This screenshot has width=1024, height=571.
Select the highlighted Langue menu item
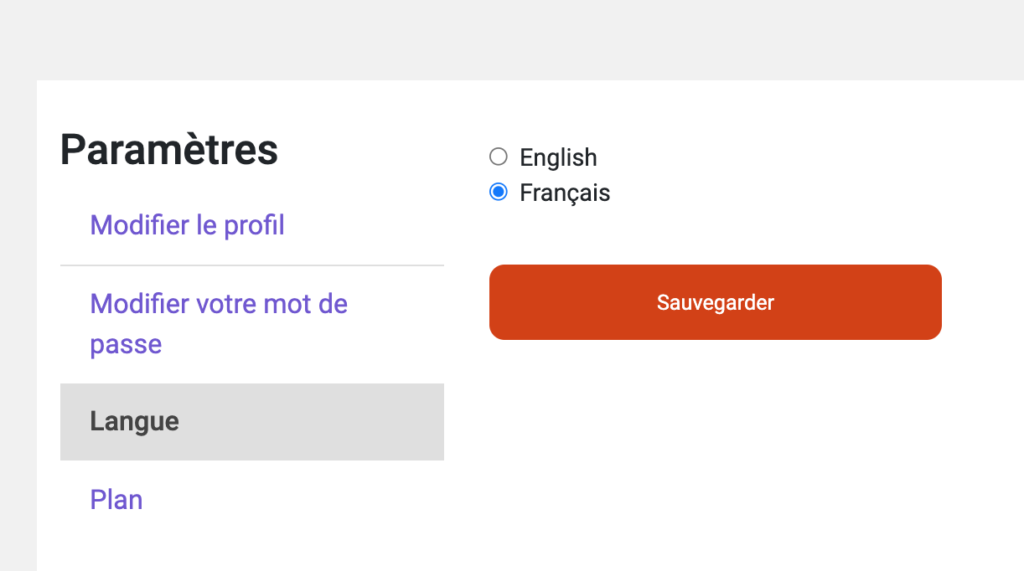coord(134,421)
